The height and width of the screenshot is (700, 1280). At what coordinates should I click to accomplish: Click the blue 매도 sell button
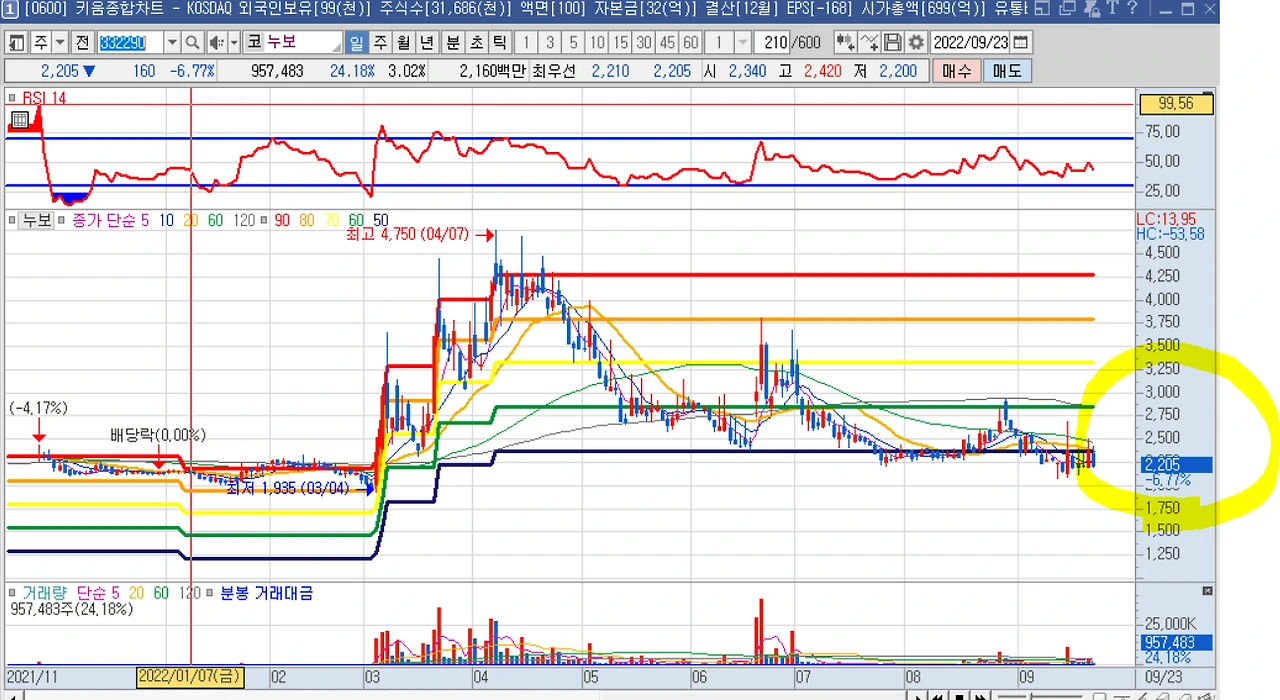[x=1007, y=72]
